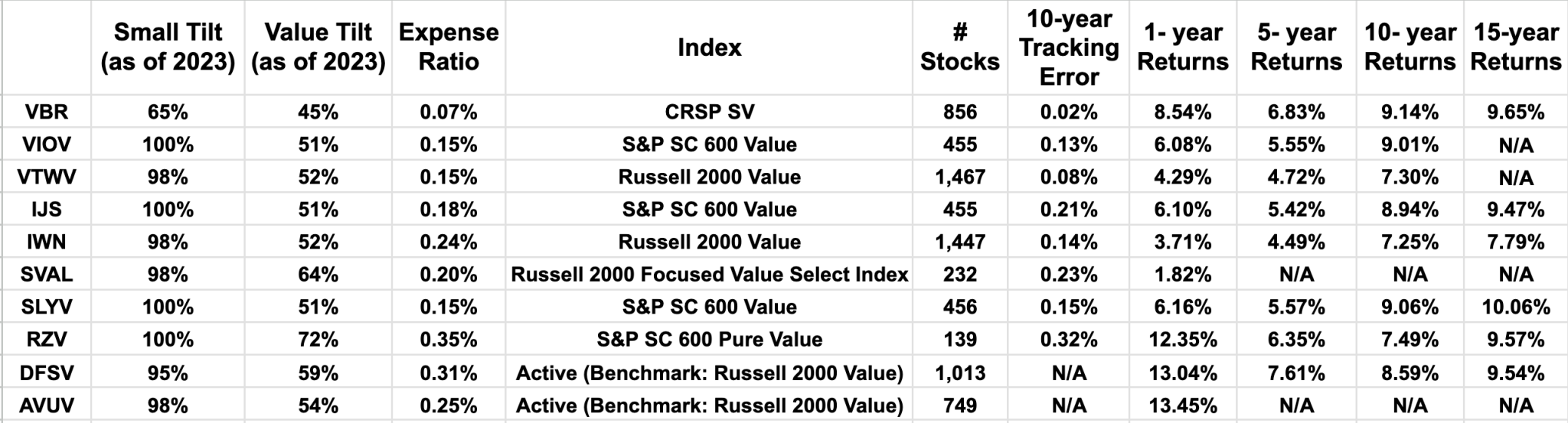Select the 1,467 stocks count cell
The image size is (1568, 423).
point(959,177)
